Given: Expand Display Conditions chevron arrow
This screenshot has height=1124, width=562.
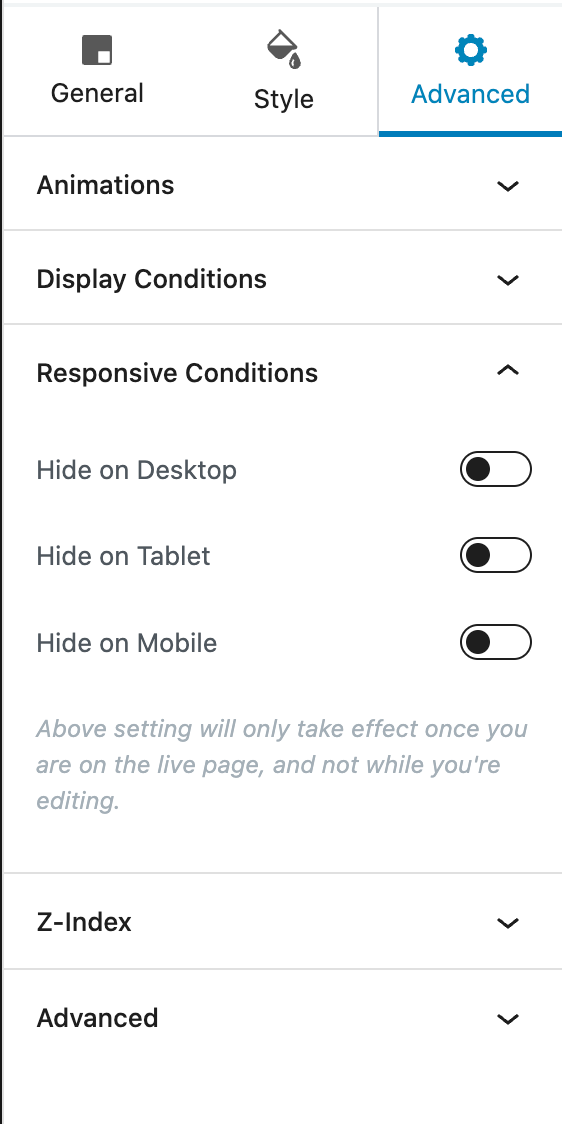Looking at the screenshot, I should click(508, 280).
